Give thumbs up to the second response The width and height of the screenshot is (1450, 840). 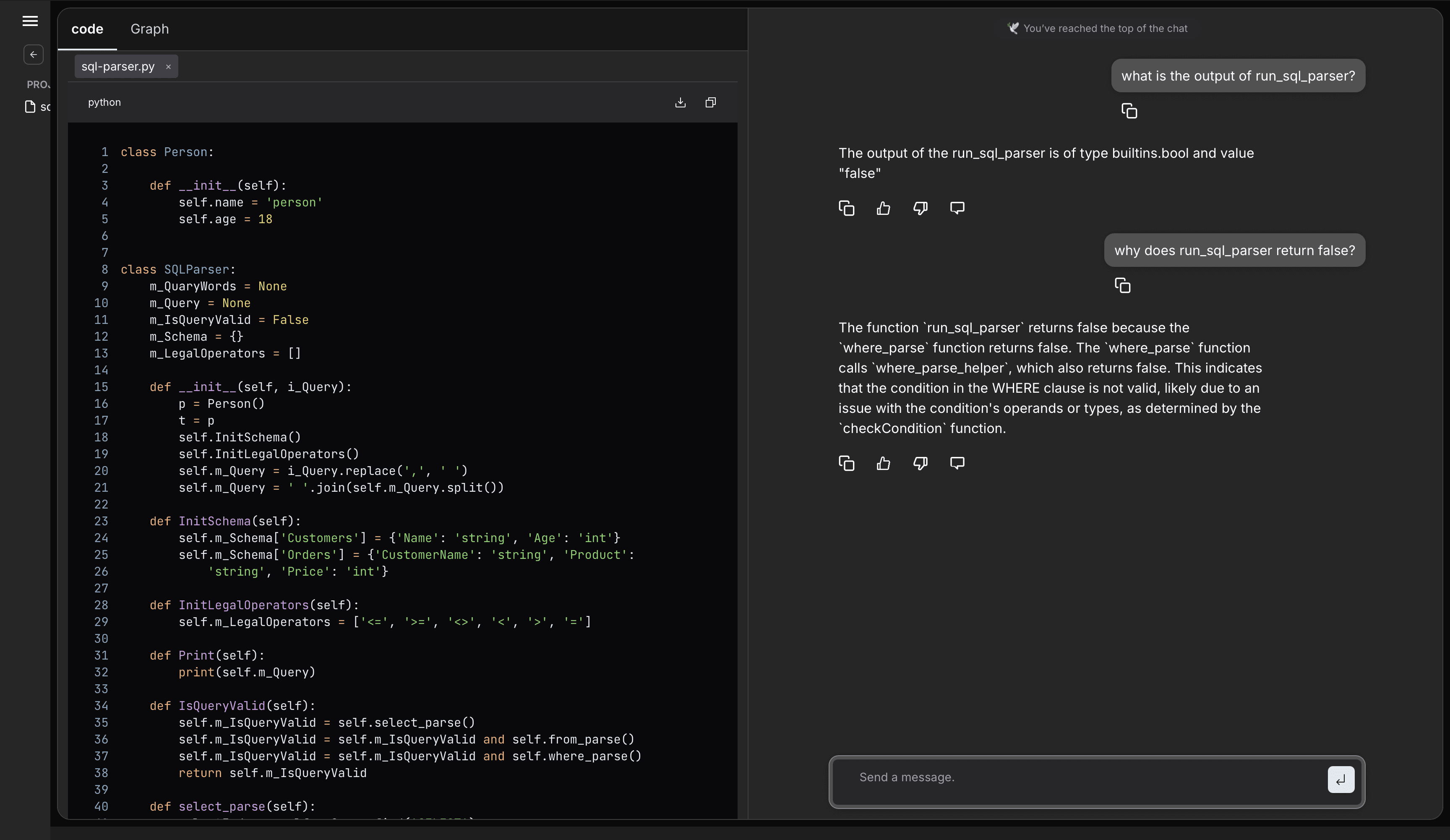[883, 463]
